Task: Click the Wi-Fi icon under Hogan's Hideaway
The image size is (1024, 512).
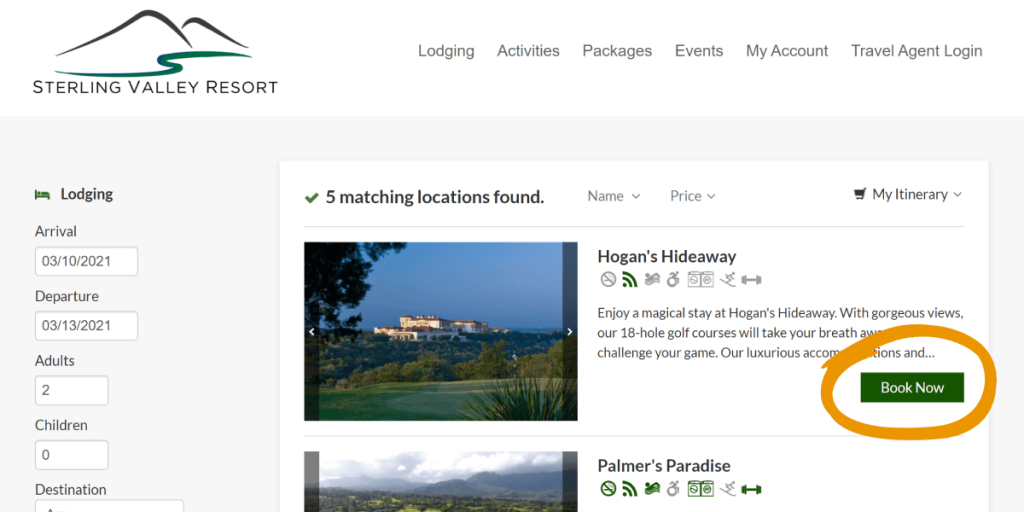Action: click(629, 280)
